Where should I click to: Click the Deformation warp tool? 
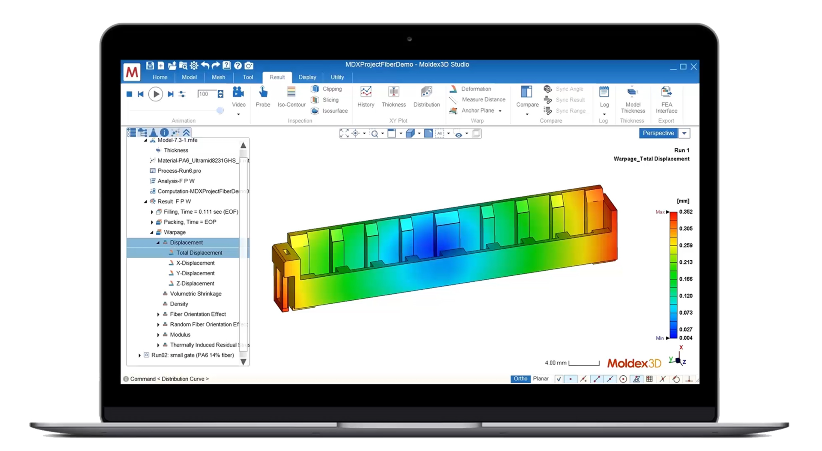pyautogui.click(x=471, y=89)
